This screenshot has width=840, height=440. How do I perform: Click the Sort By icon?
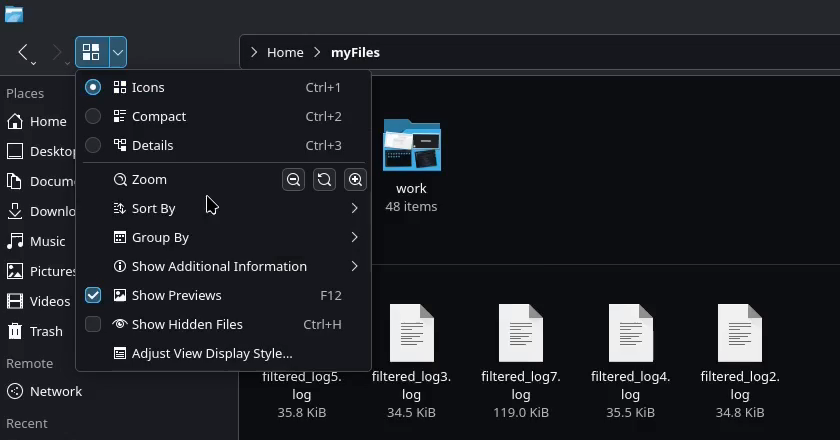point(119,208)
